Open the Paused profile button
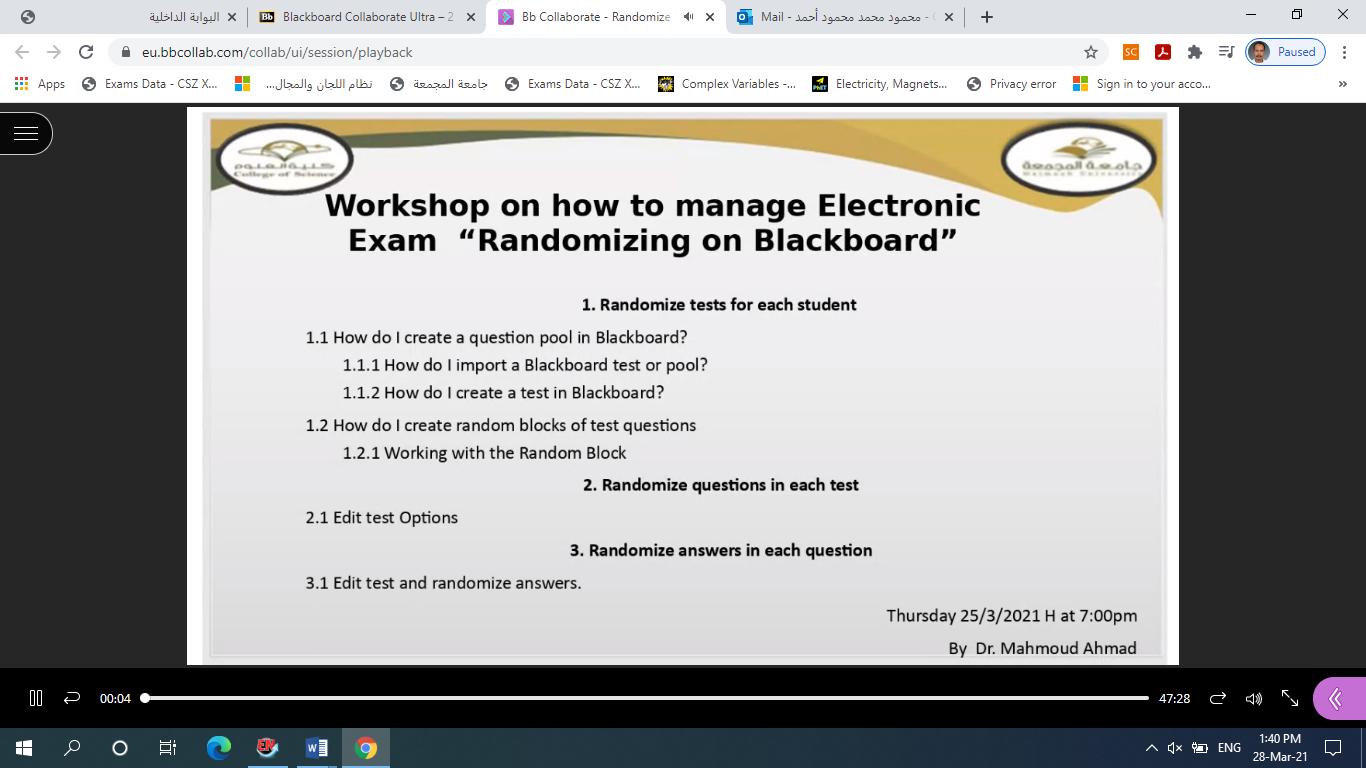Screen dimensions: 1366x768 tap(1285, 52)
